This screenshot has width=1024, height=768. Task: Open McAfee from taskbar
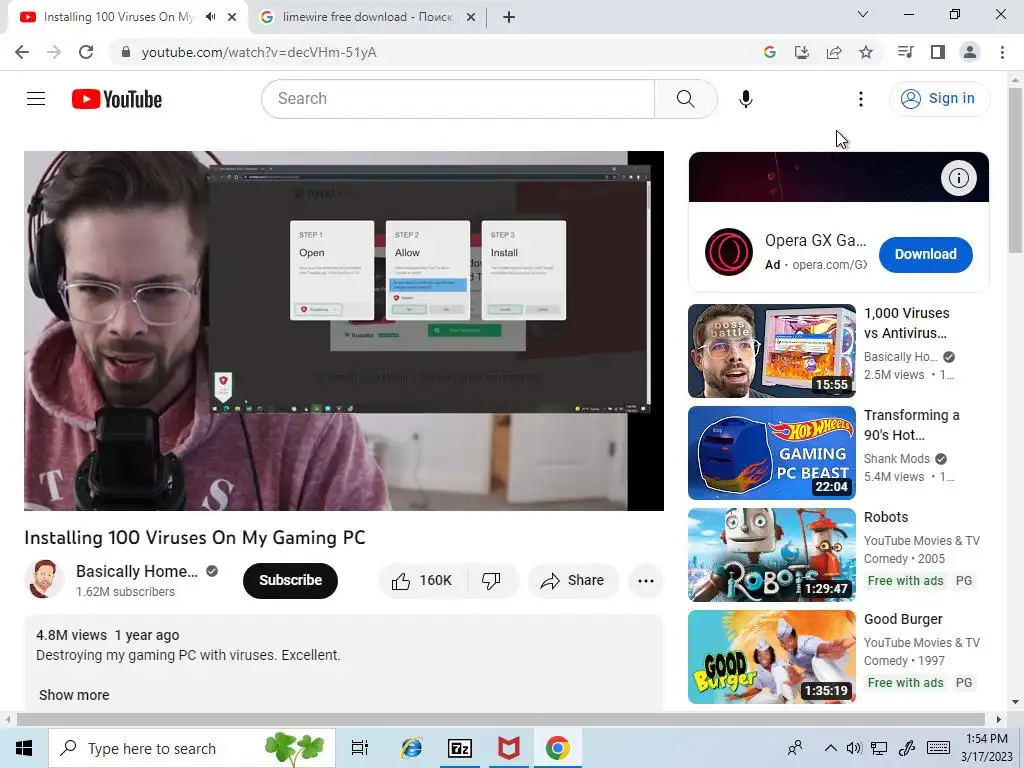(x=509, y=748)
